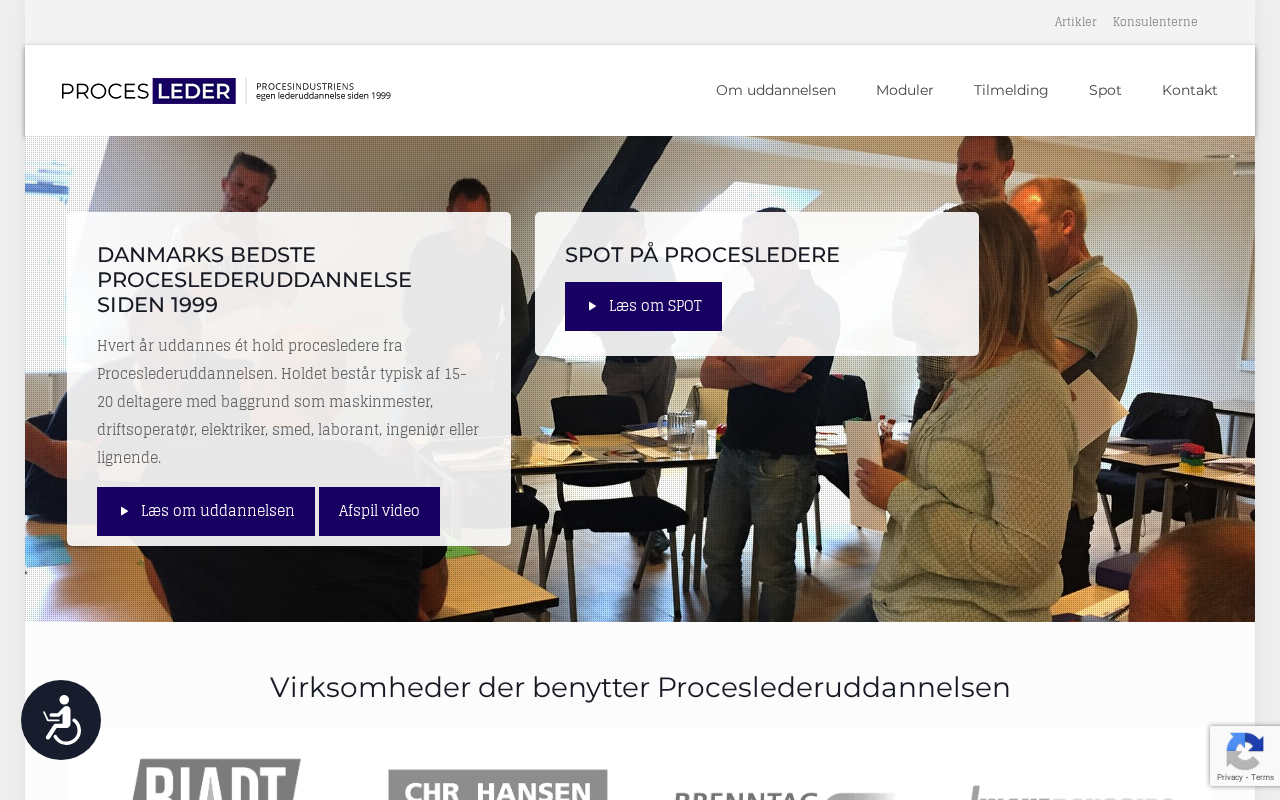Click the play arrow on Læs om uddannelsen
The image size is (1280, 800).
pyautogui.click(x=125, y=511)
